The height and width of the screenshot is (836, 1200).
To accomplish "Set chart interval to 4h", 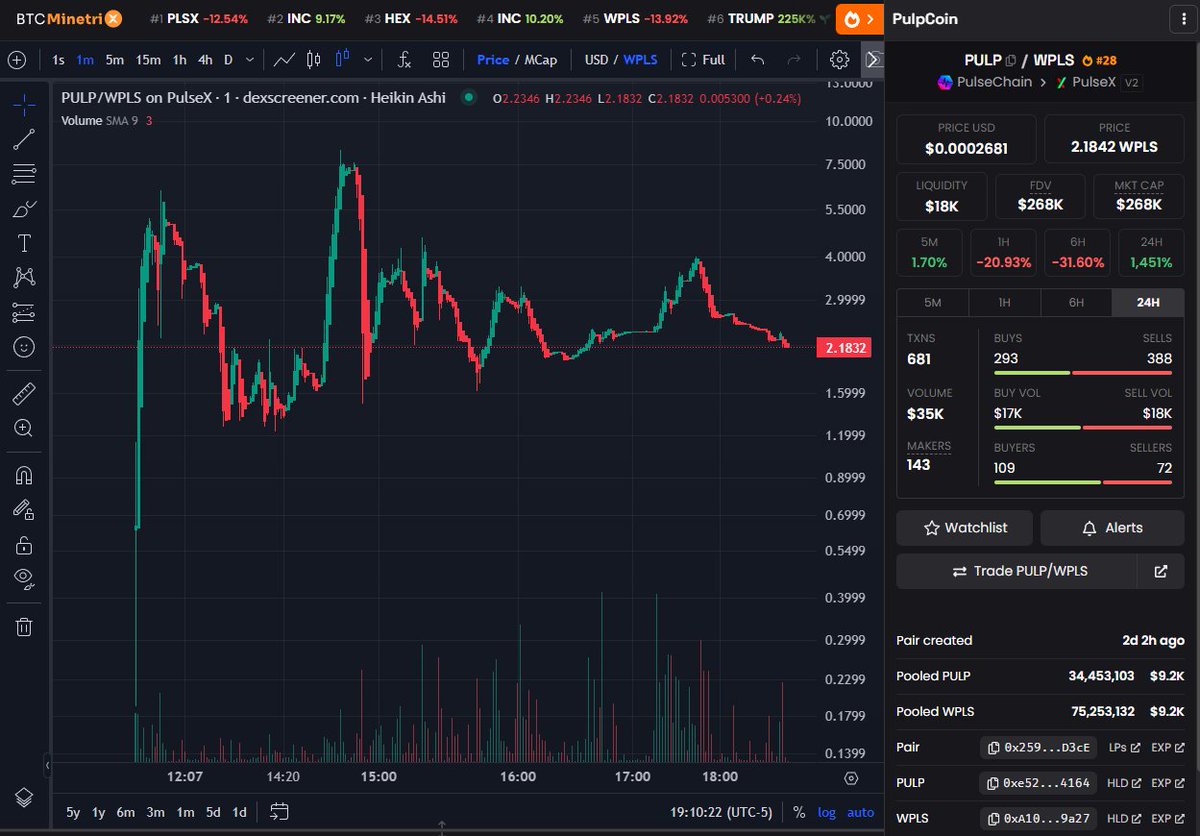I will coord(205,60).
